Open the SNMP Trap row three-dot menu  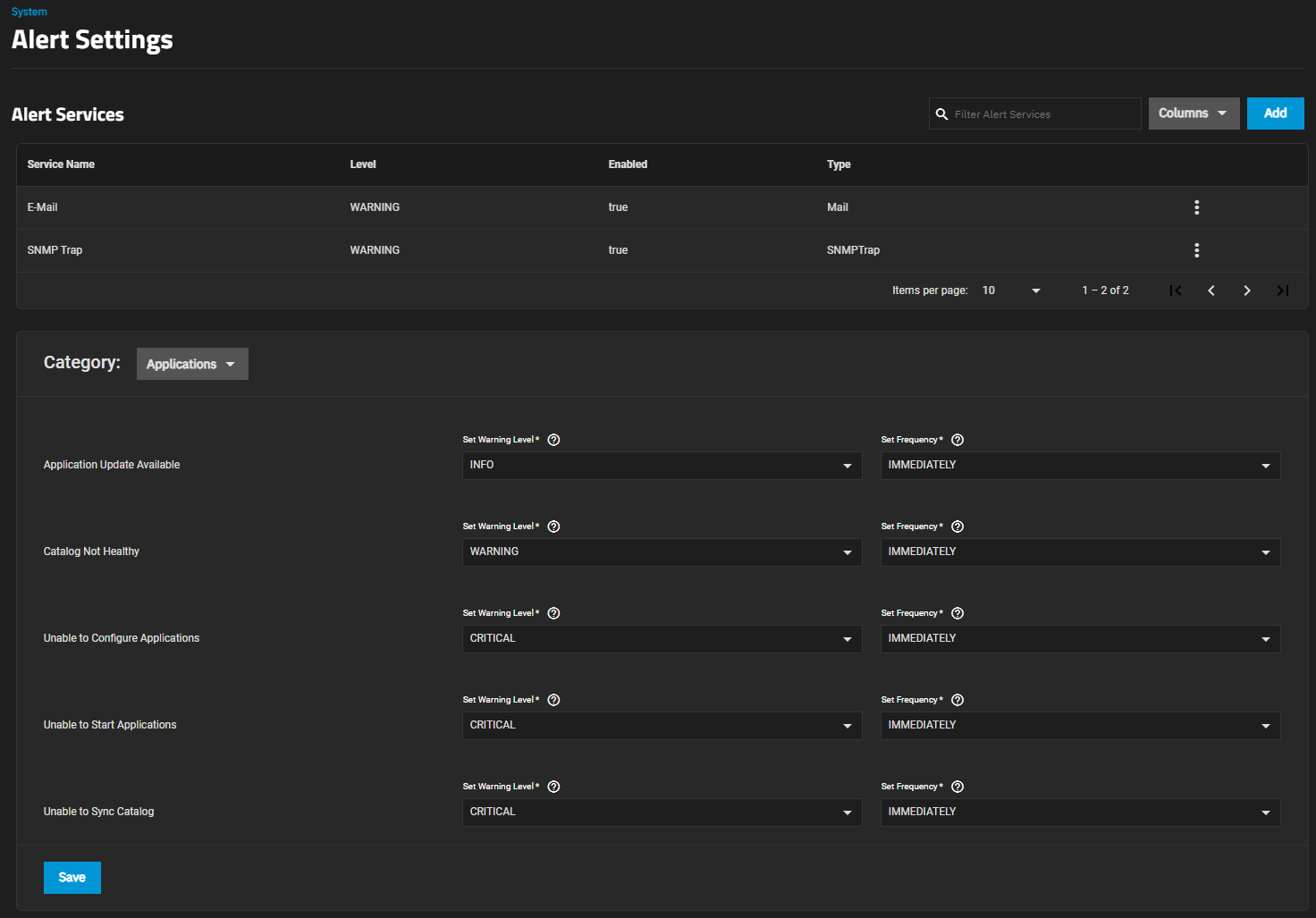pyautogui.click(x=1196, y=250)
